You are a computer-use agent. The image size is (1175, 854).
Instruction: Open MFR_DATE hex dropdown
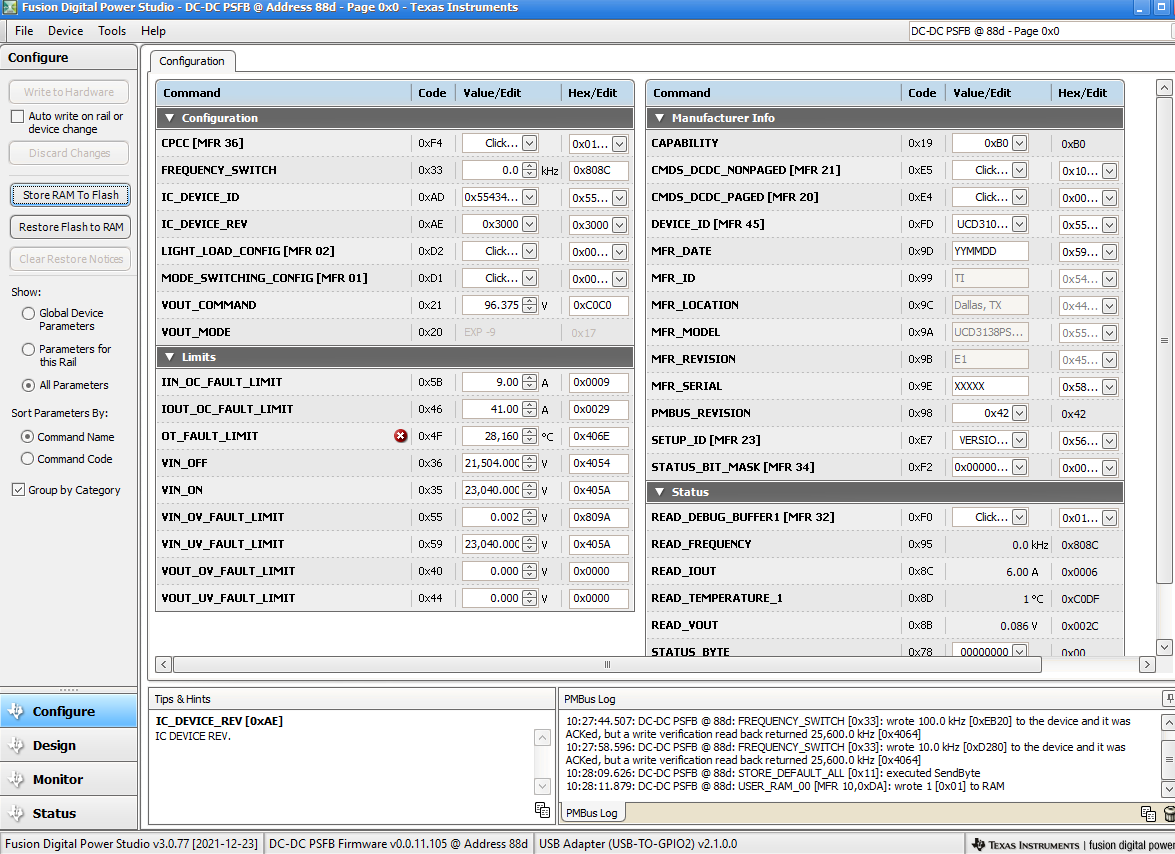pyautogui.click(x=1109, y=252)
